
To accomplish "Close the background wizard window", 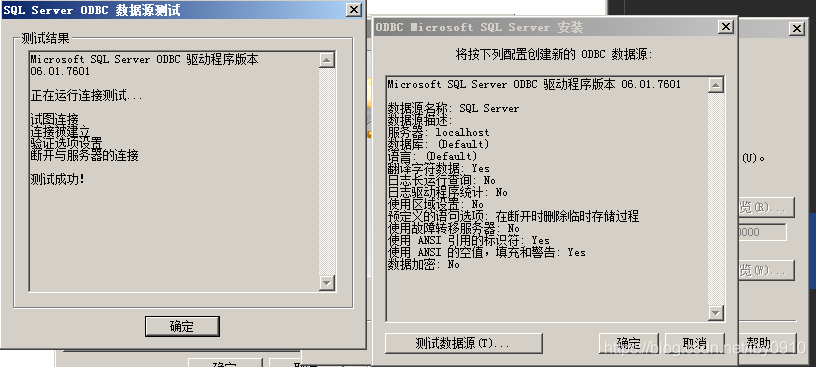I will pyautogui.click(x=797, y=29).
